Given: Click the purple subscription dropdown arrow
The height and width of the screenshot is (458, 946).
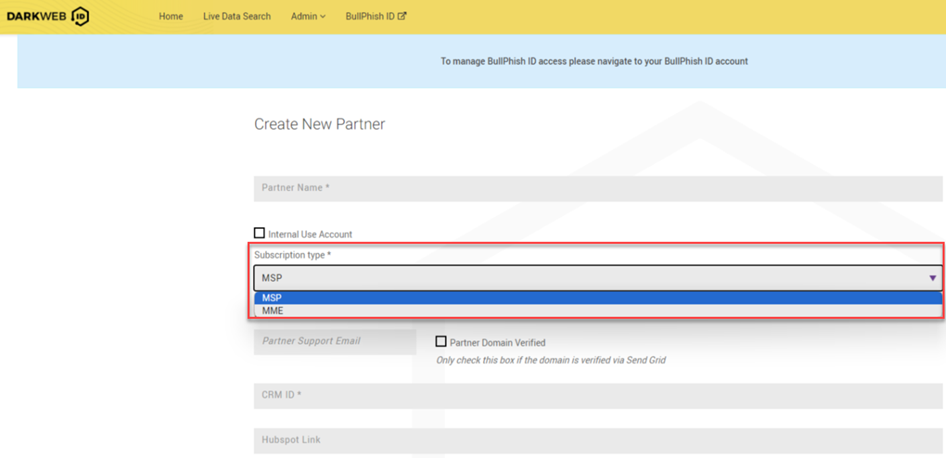Looking at the screenshot, I should tap(932, 278).
